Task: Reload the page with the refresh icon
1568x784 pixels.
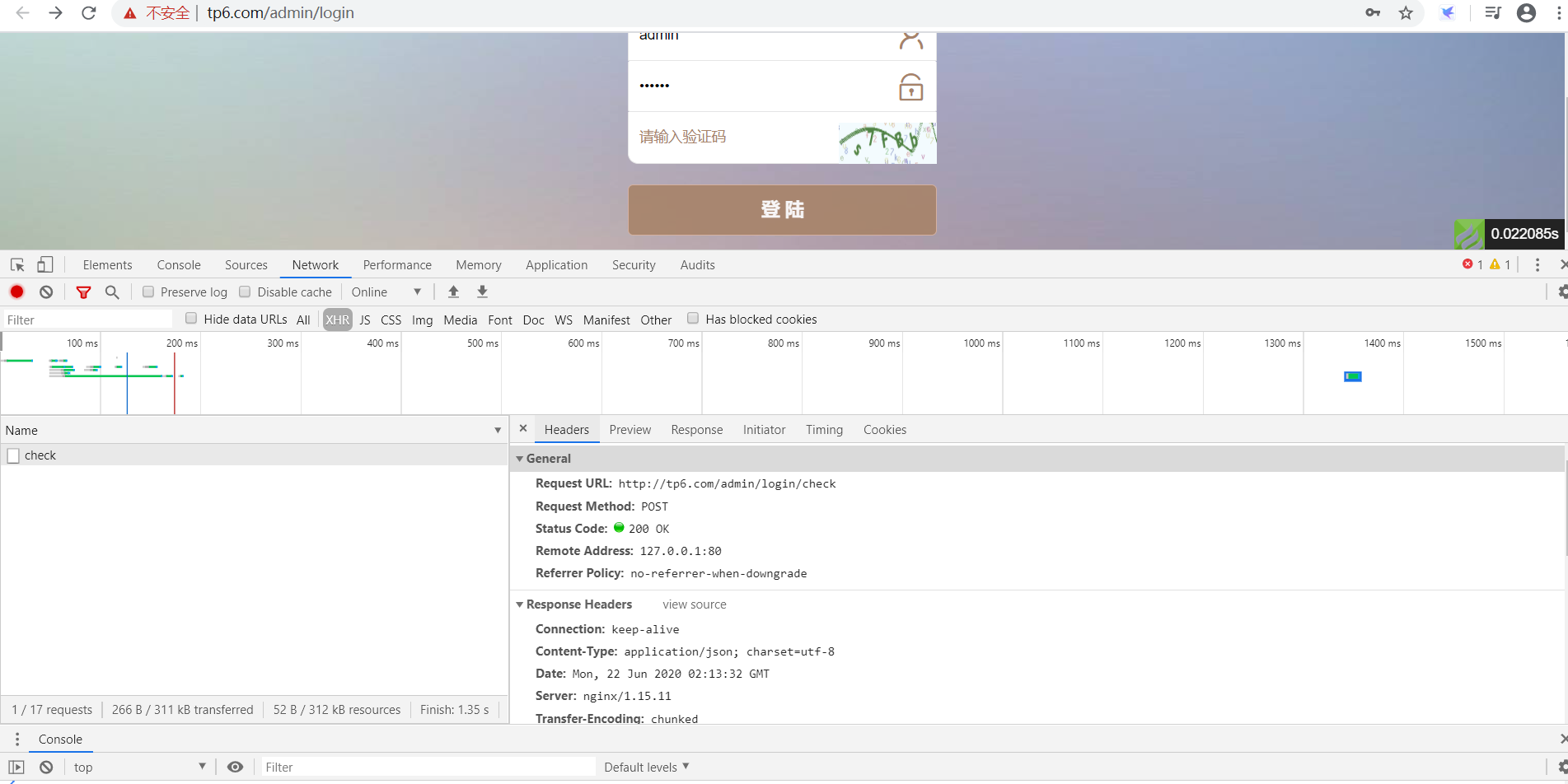Action: tap(89, 13)
